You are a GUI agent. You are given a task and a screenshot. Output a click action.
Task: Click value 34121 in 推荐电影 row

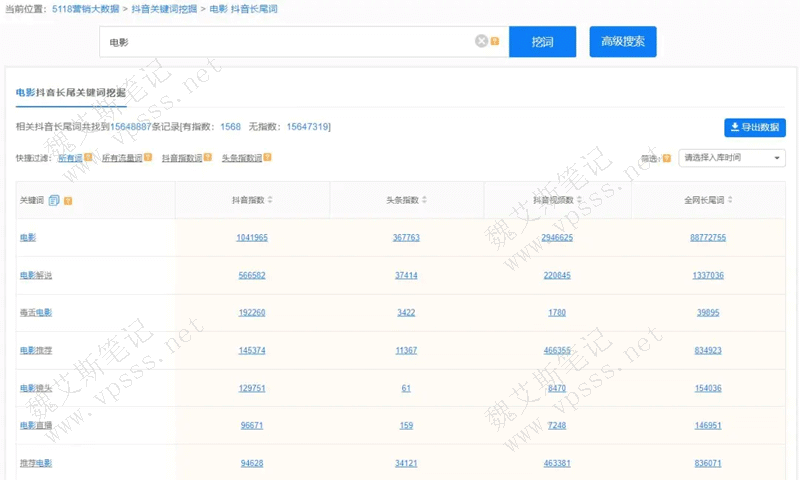(x=406, y=463)
